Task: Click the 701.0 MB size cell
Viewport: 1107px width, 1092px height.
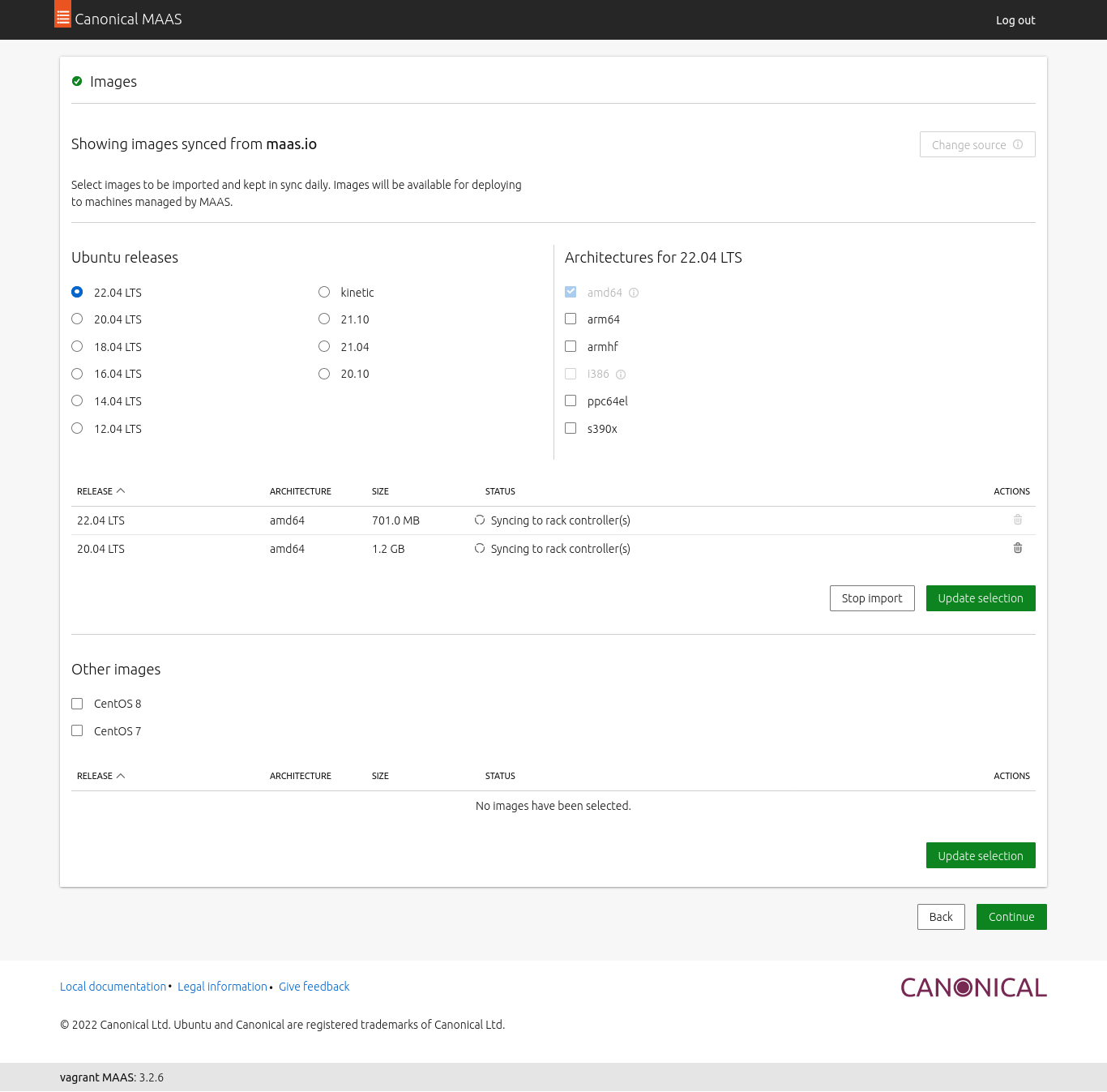Action: tap(395, 520)
